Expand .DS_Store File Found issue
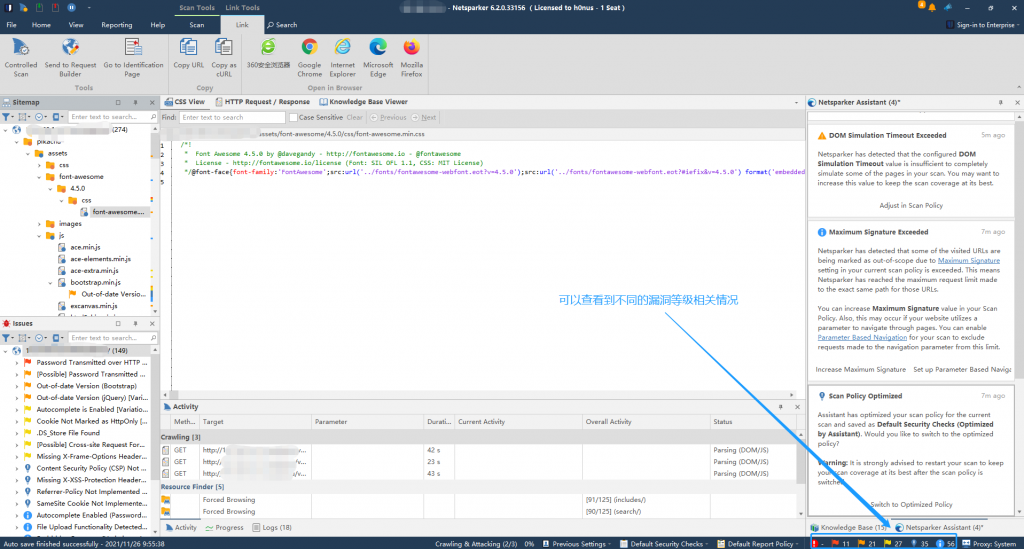 (x=17, y=433)
